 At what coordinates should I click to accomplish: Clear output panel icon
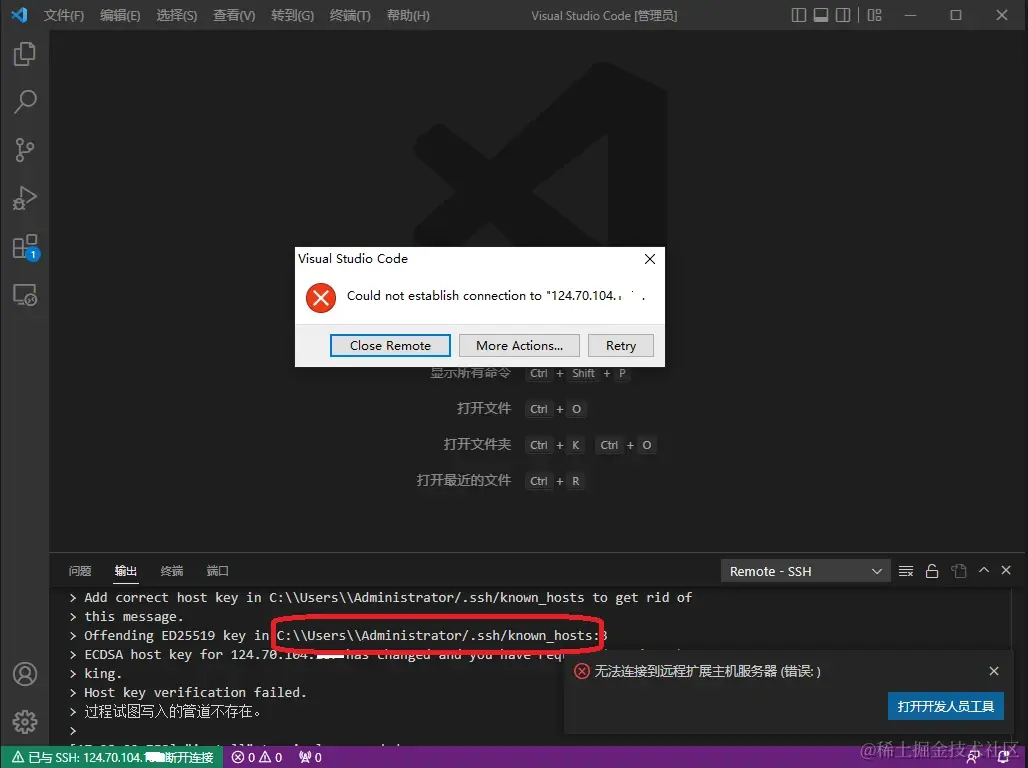(905, 571)
